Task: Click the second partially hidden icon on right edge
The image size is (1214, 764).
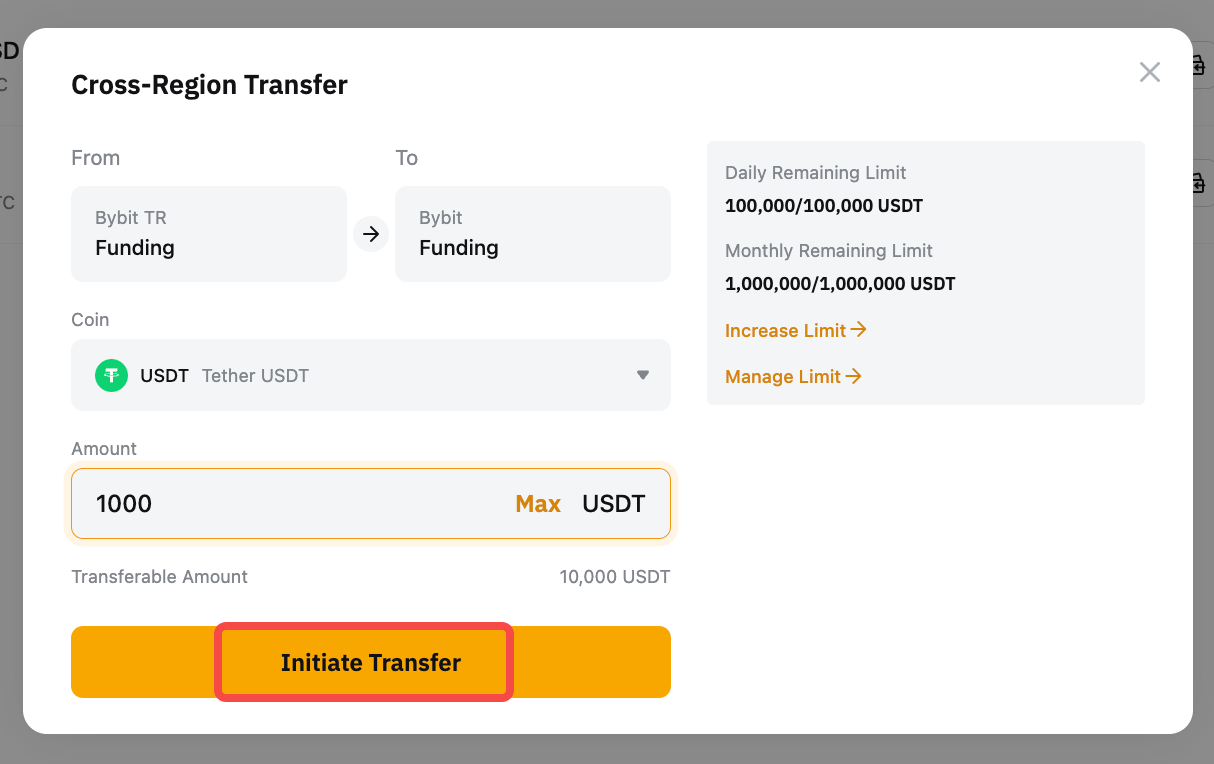Action: click(1198, 184)
